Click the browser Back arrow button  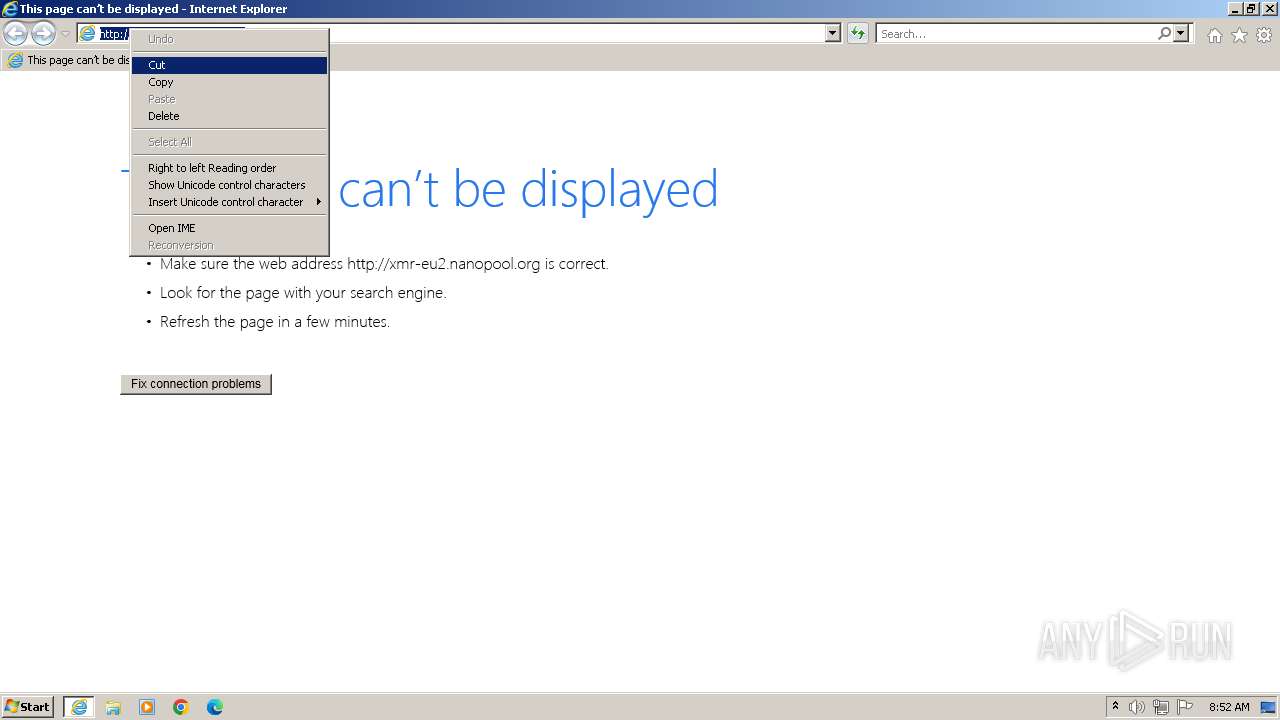pos(15,34)
